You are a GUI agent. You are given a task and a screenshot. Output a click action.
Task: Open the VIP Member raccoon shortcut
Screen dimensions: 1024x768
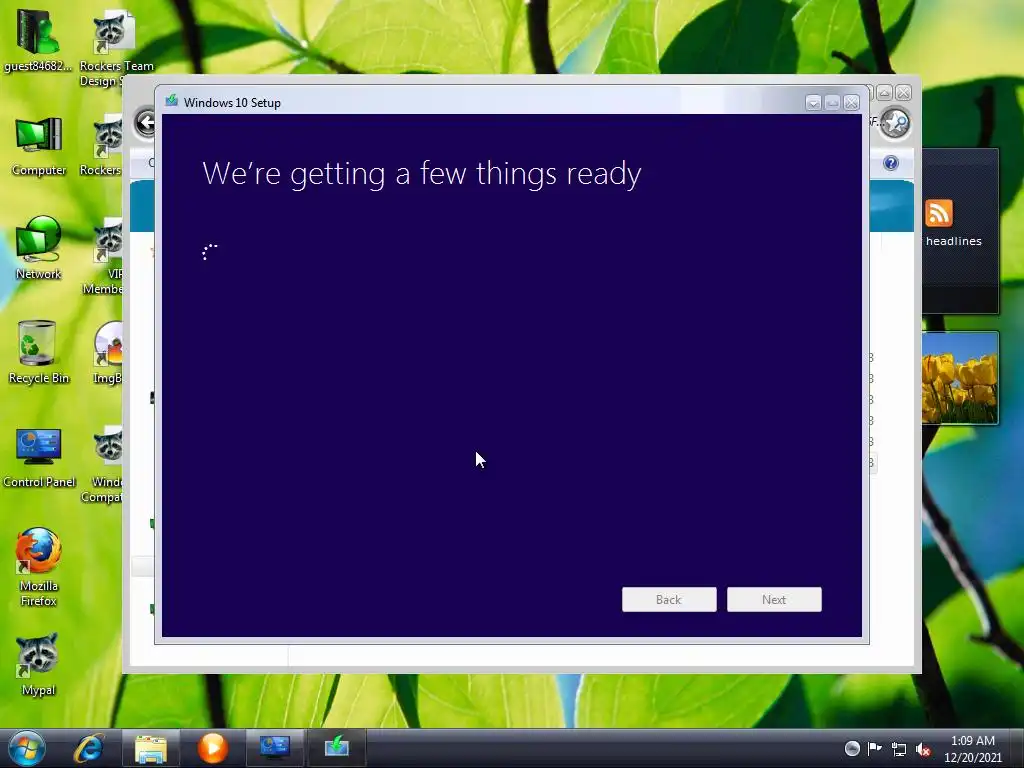tap(104, 256)
